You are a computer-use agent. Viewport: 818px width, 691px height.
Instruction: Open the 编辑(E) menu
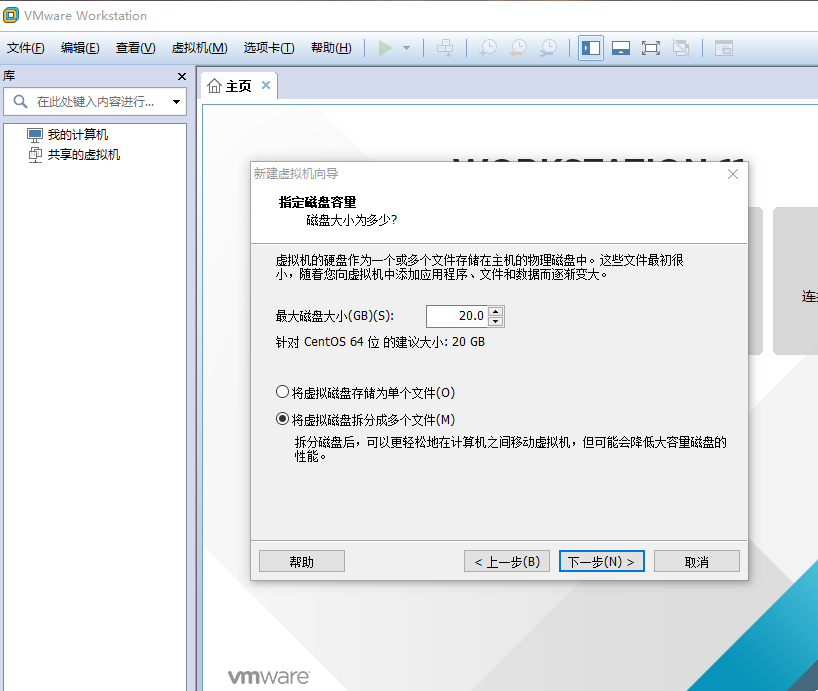(80, 48)
